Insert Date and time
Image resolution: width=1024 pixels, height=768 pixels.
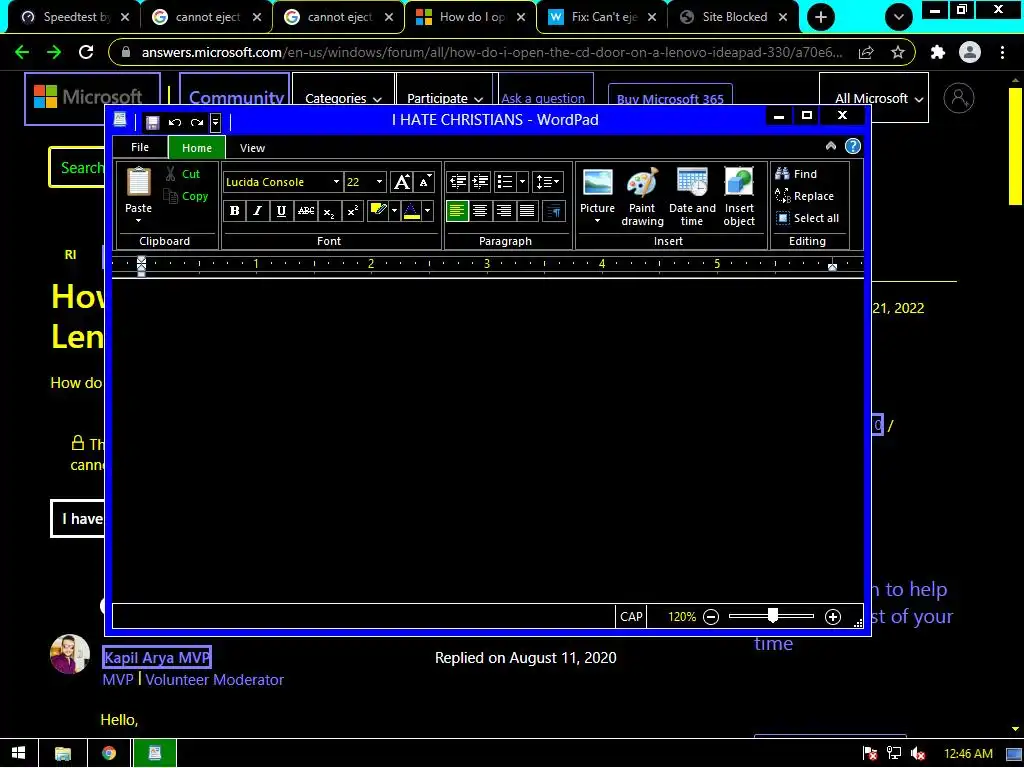click(692, 196)
